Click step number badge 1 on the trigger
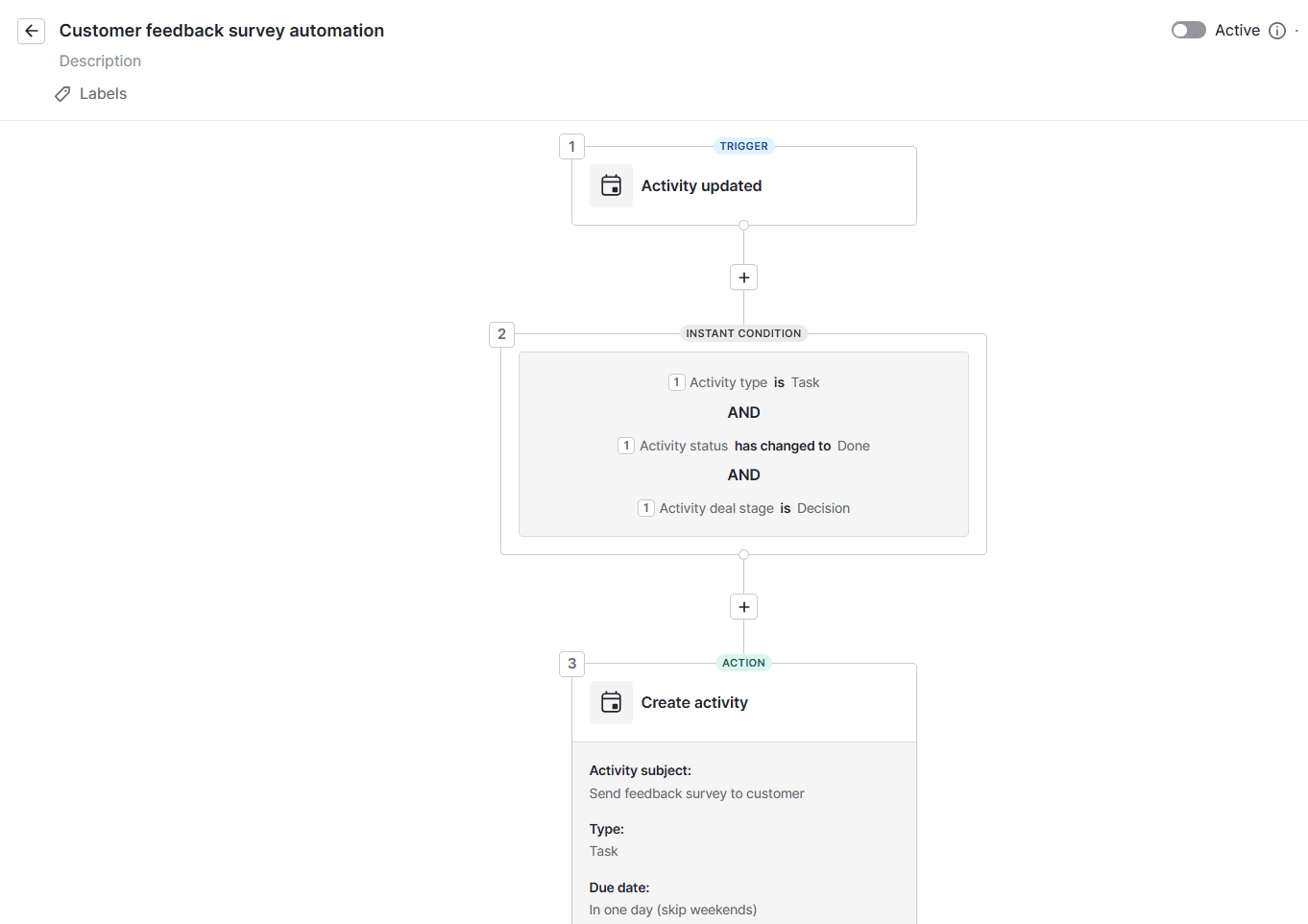This screenshot has width=1308, height=924. click(571, 146)
